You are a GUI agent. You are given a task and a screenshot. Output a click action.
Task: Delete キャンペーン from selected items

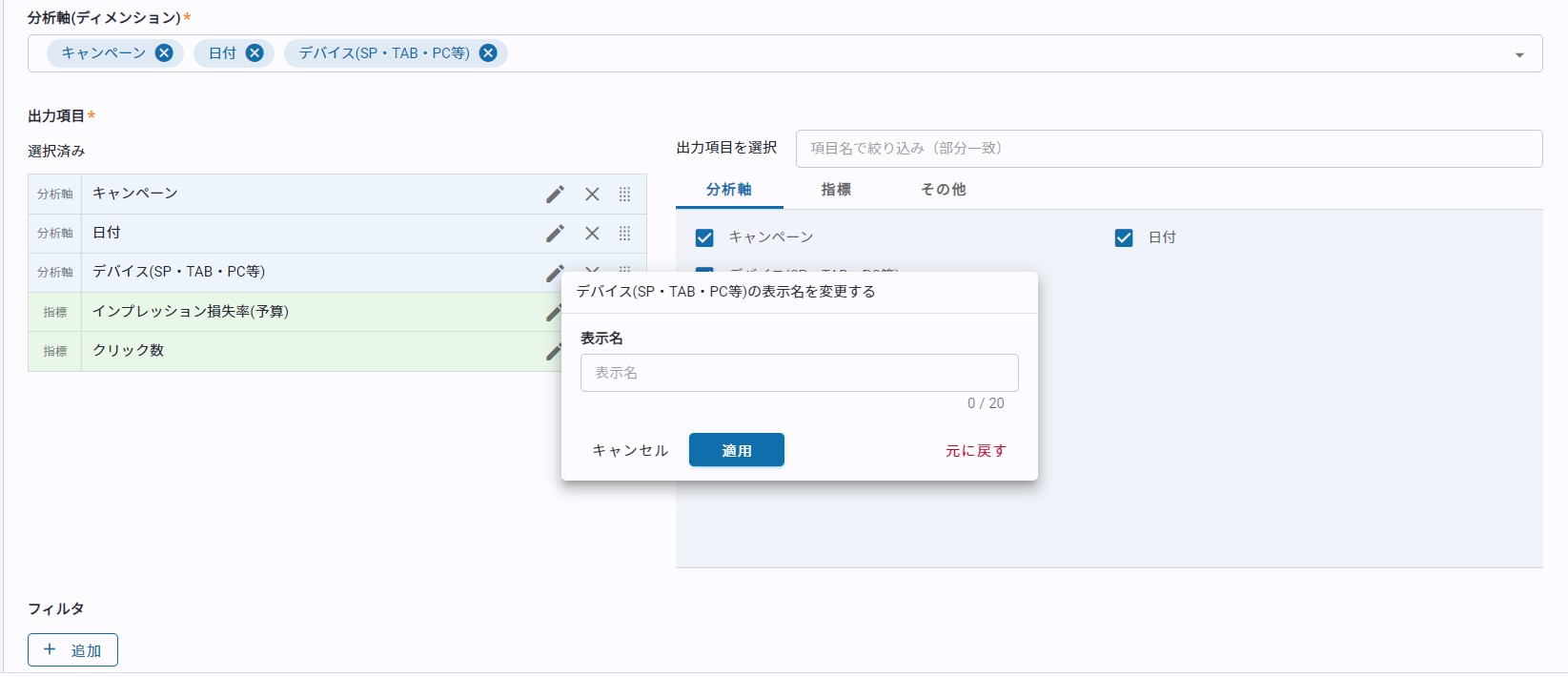pyautogui.click(x=592, y=195)
